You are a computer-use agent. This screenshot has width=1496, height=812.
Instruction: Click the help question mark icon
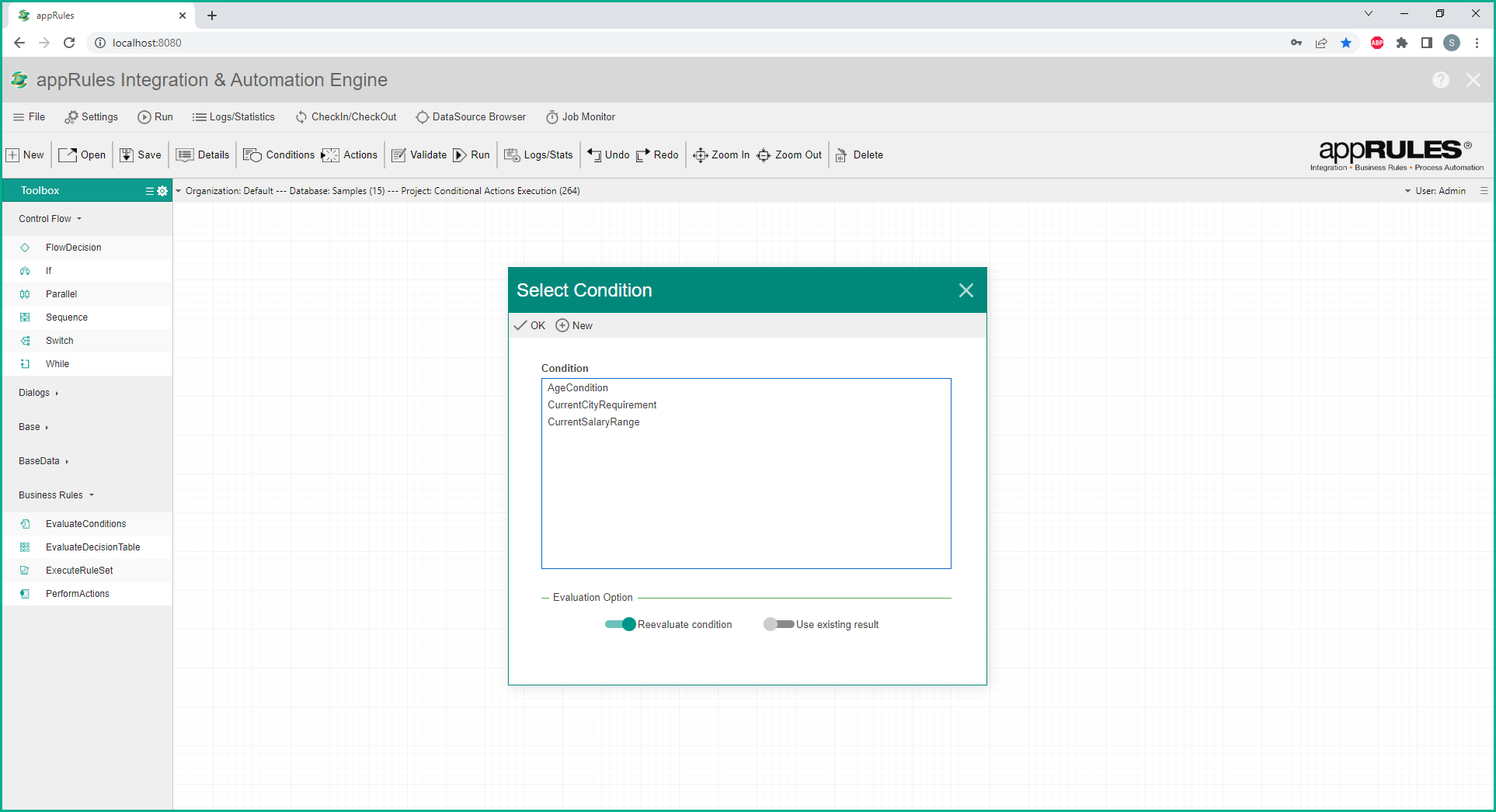coord(1440,80)
